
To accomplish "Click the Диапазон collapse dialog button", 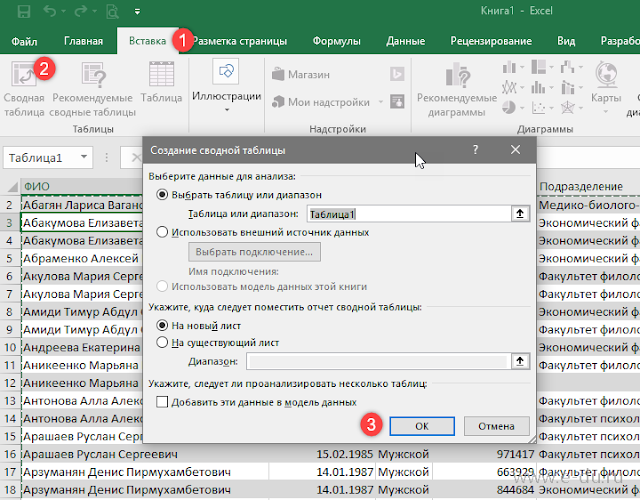I will (x=520, y=361).
